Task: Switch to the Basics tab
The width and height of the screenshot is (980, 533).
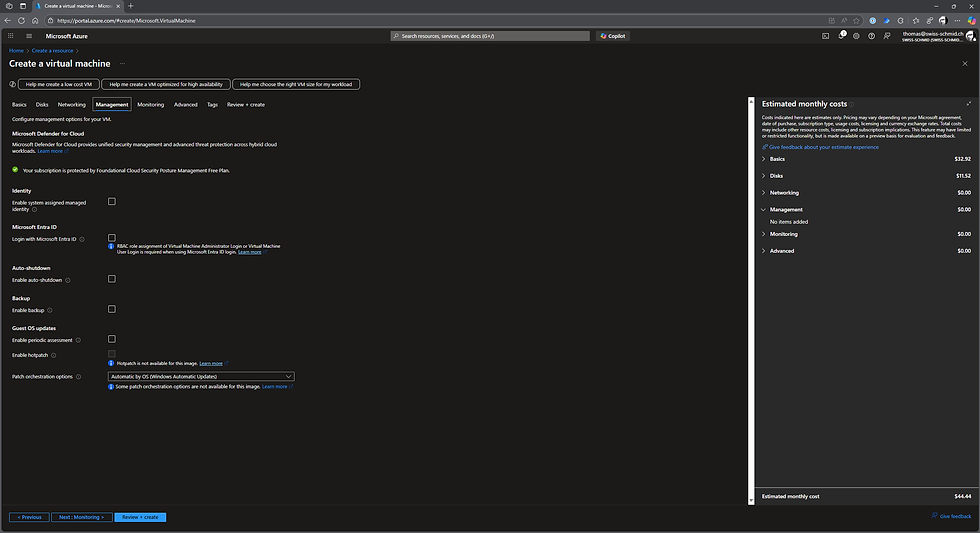Action: (x=19, y=105)
